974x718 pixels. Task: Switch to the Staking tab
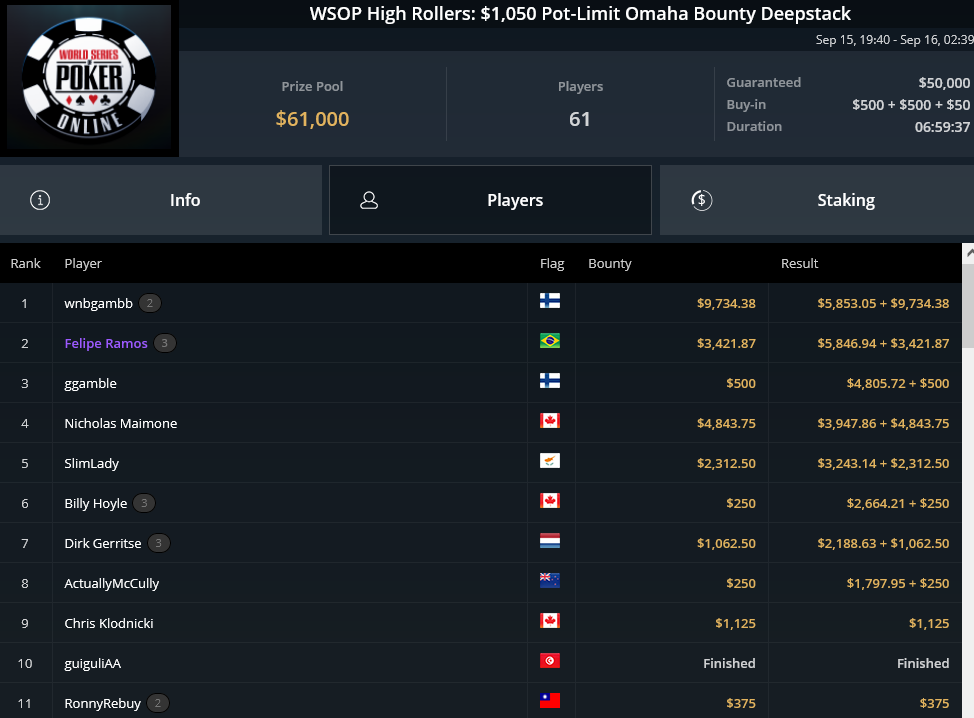pyautogui.click(x=817, y=200)
